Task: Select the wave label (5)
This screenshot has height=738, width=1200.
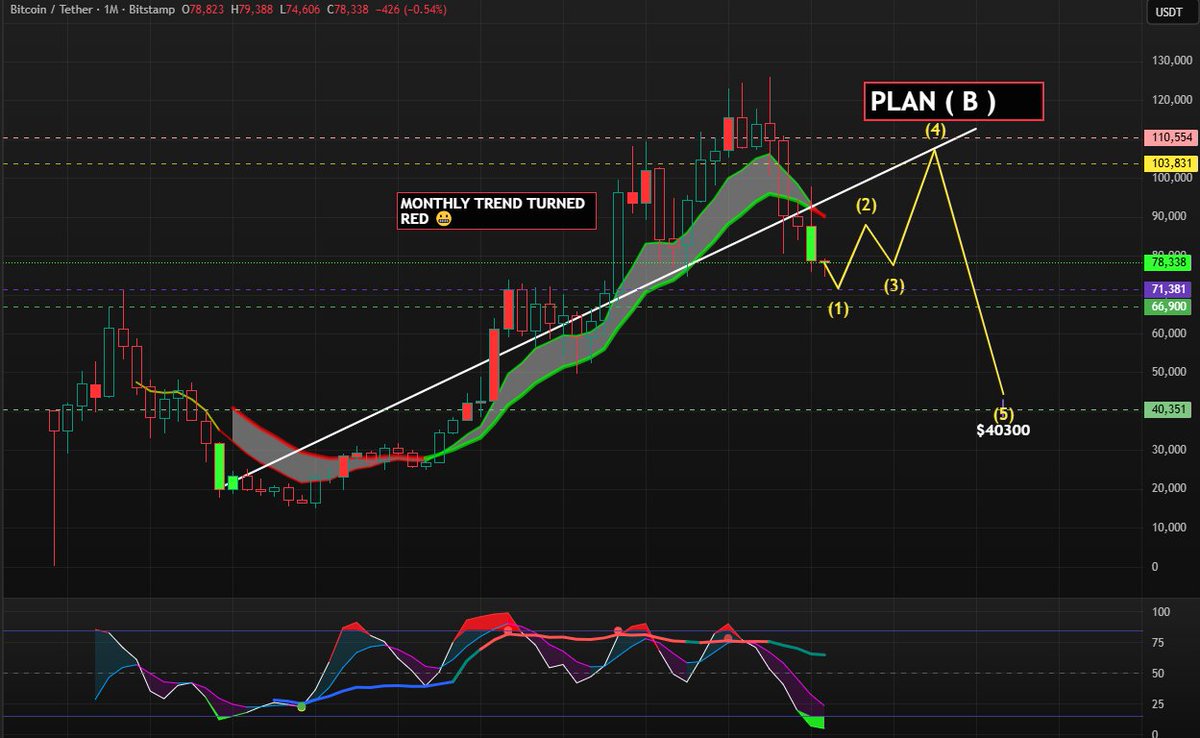Action: pyautogui.click(x=1004, y=413)
